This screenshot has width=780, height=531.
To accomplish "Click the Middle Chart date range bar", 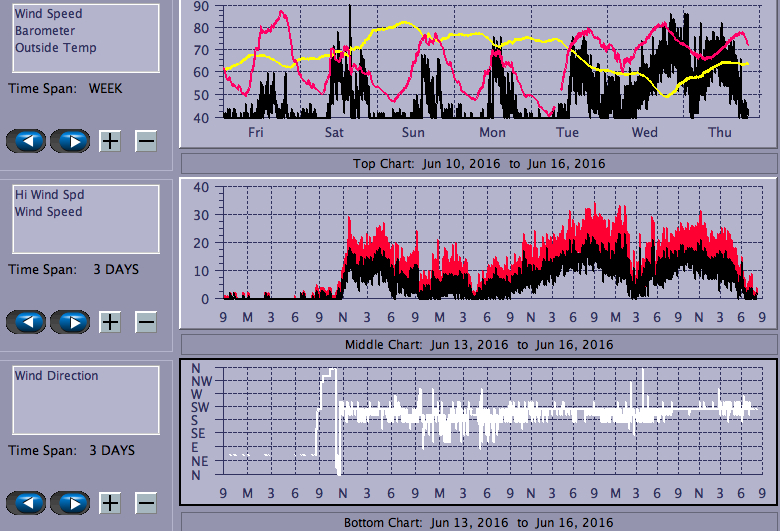I will point(478,344).
